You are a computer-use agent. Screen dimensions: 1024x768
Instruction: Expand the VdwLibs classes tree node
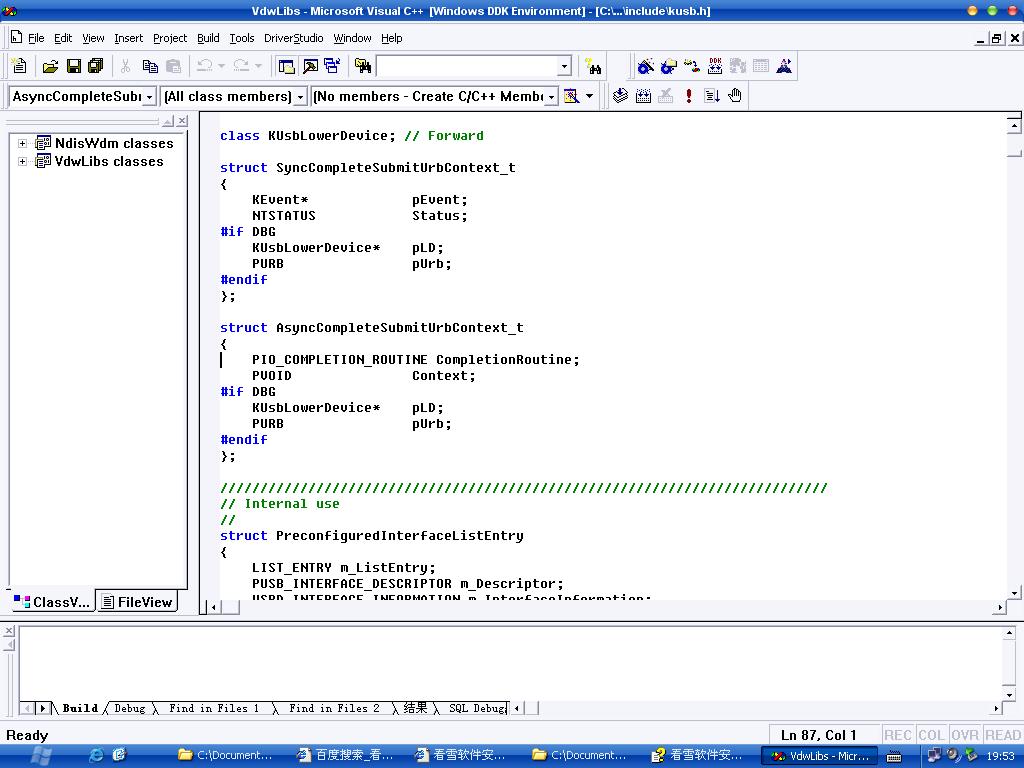[22, 161]
